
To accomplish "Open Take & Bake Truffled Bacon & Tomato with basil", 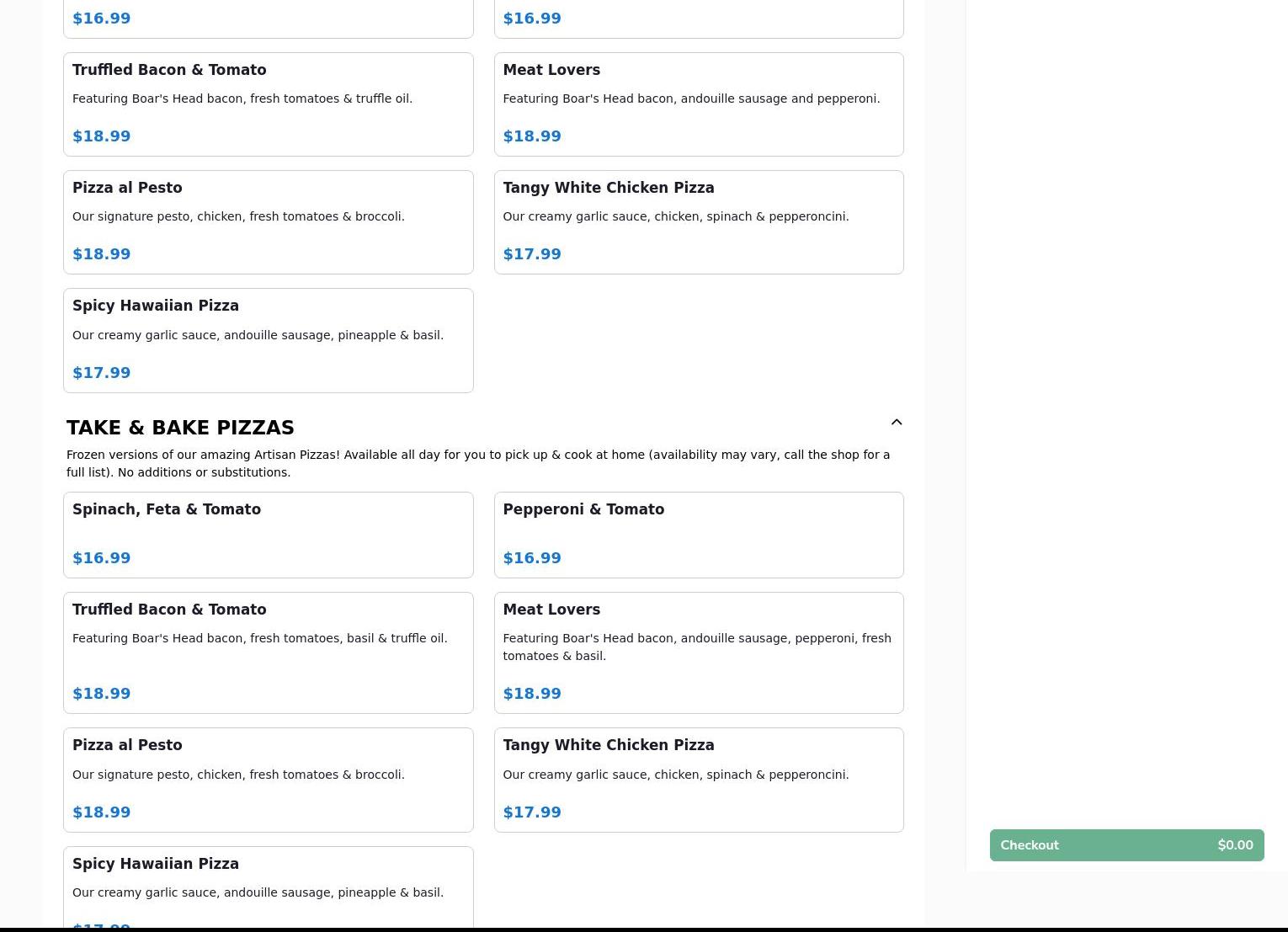I will [x=268, y=652].
